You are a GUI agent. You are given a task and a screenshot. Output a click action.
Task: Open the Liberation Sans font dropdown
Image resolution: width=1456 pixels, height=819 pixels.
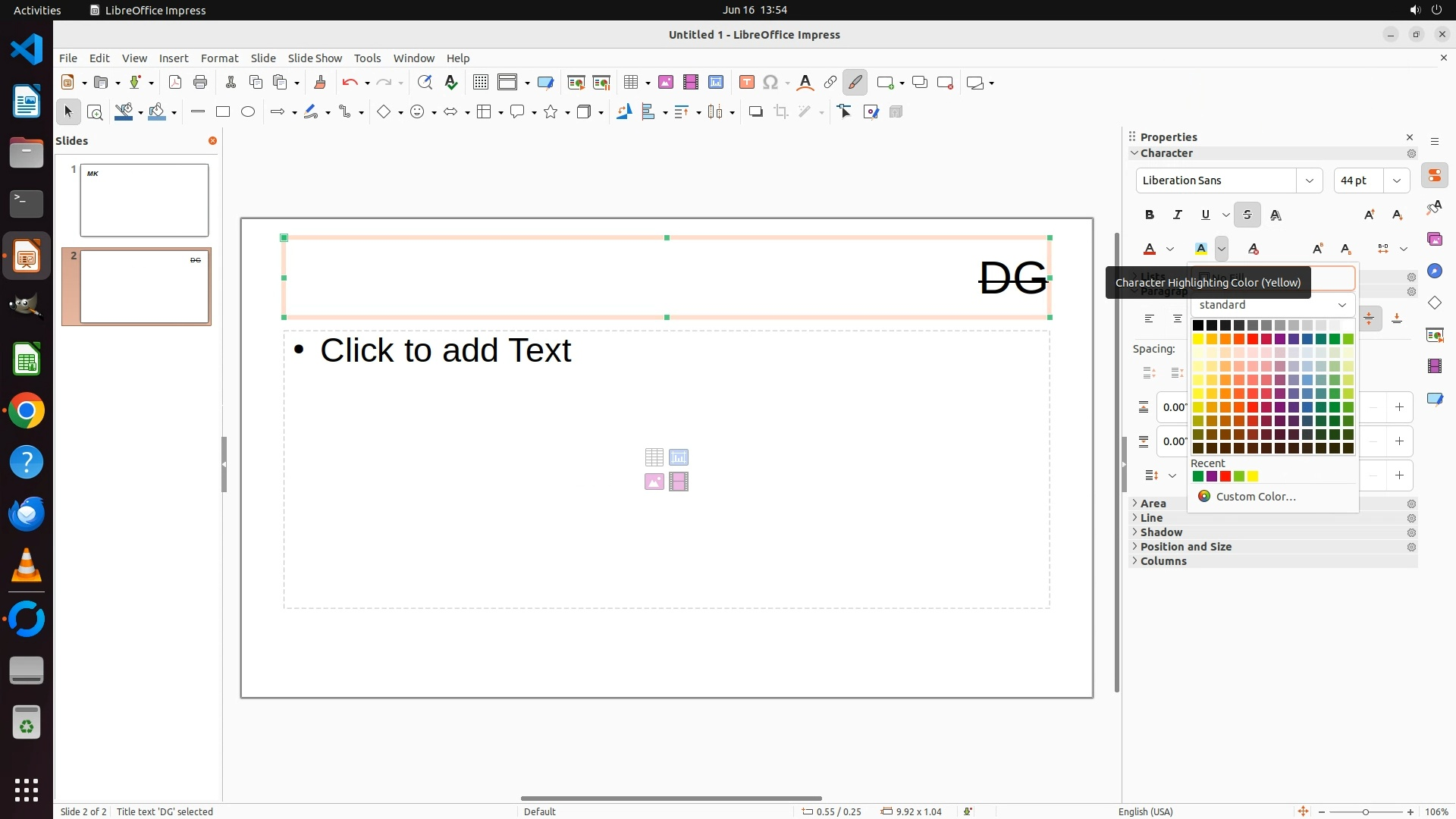[1309, 180]
